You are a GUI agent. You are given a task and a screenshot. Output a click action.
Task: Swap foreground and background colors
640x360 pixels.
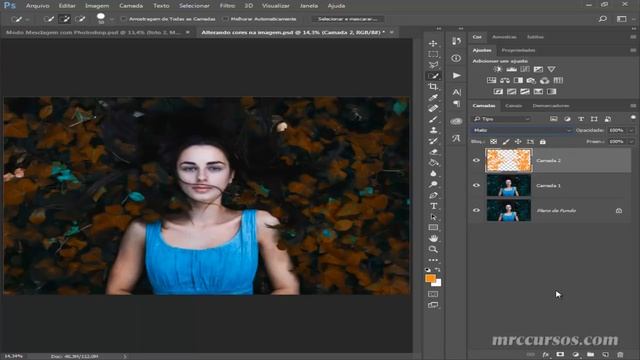(438, 270)
